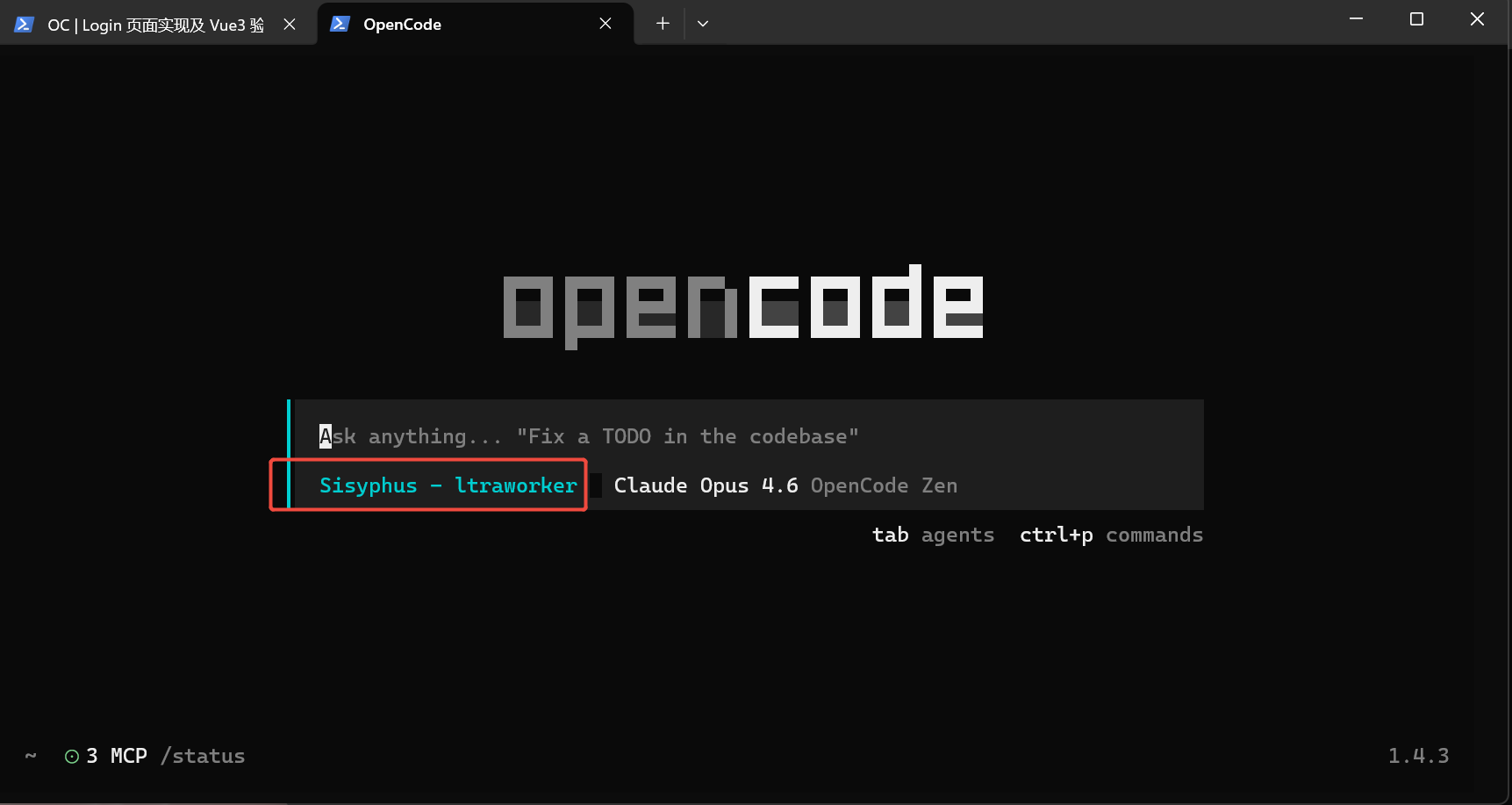The height and width of the screenshot is (805, 1512).
Task: Close the OC | Login tab
Action: pos(290,25)
